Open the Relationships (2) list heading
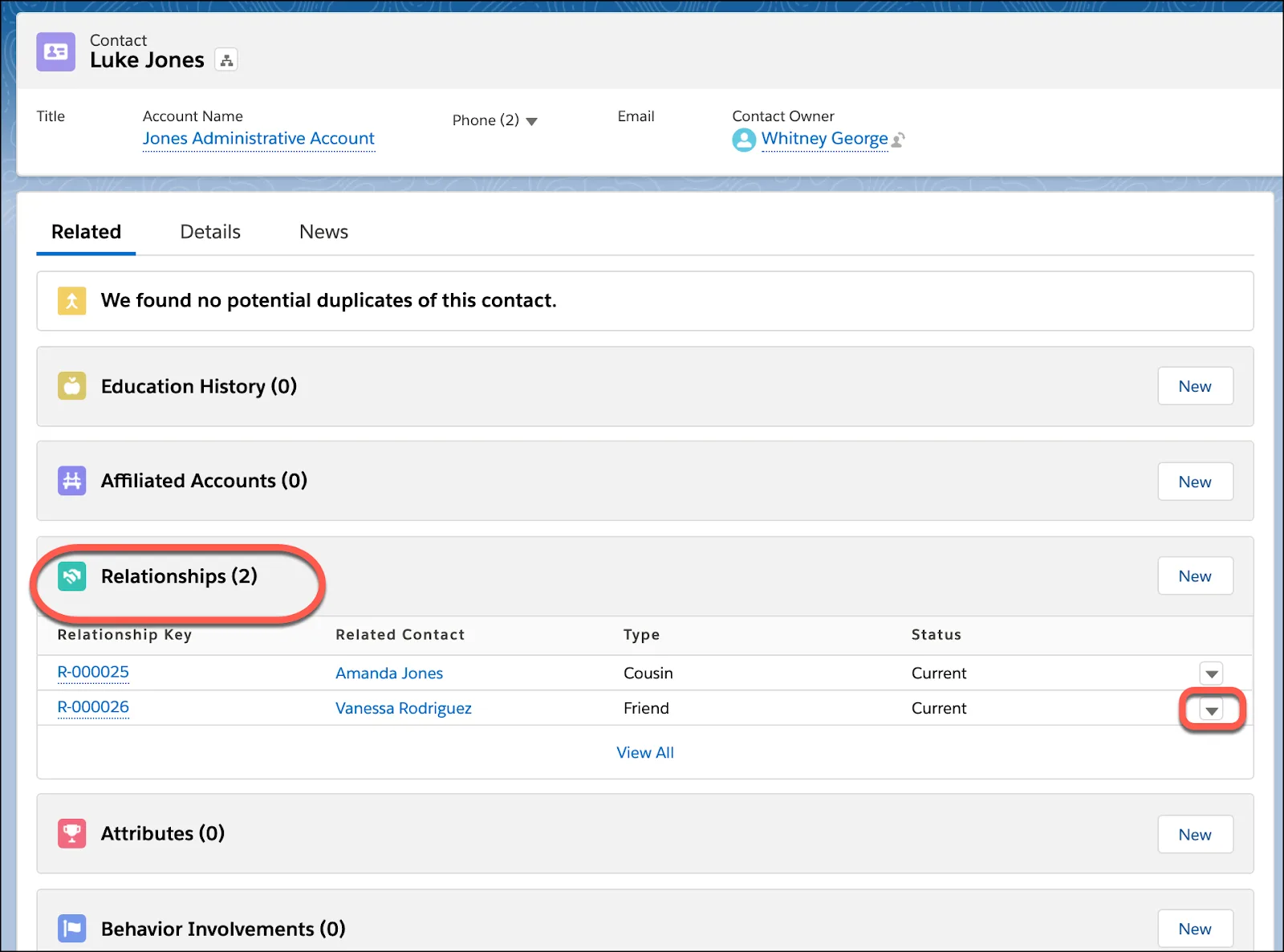1284x952 pixels. (x=179, y=576)
